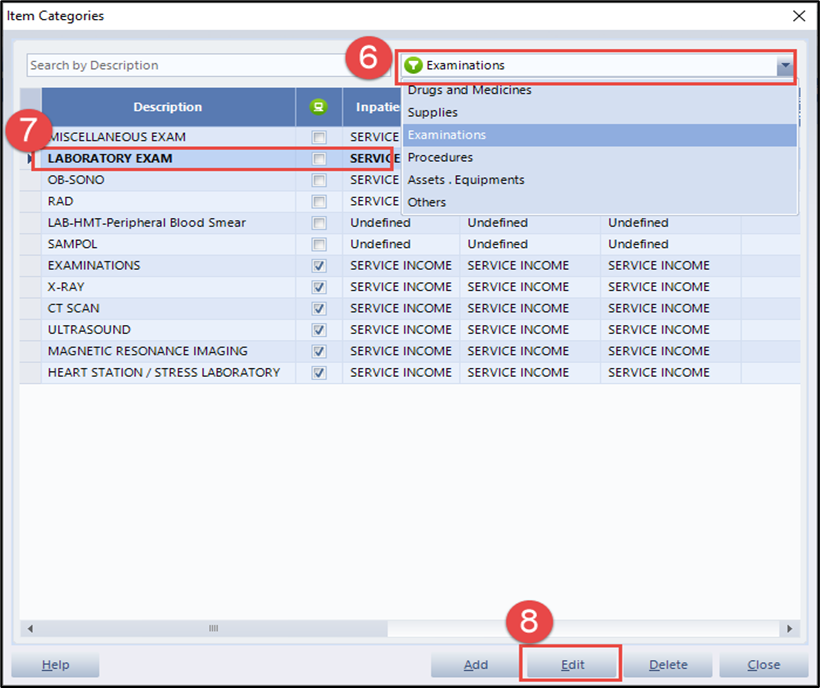Screen dimensions: 820x688
Task: Open Help at the bottom left
Action: coord(55,665)
